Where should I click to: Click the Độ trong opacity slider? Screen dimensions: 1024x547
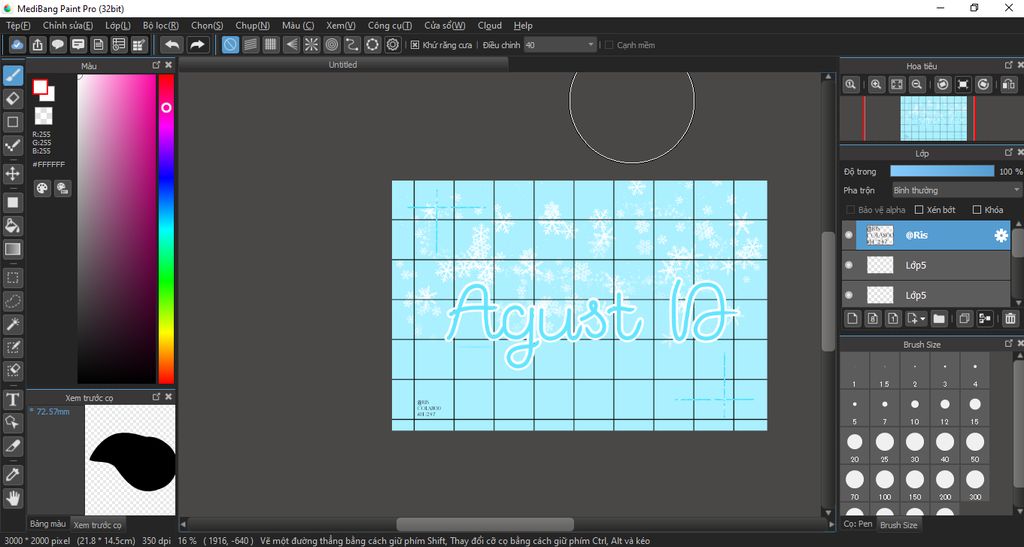point(942,172)
